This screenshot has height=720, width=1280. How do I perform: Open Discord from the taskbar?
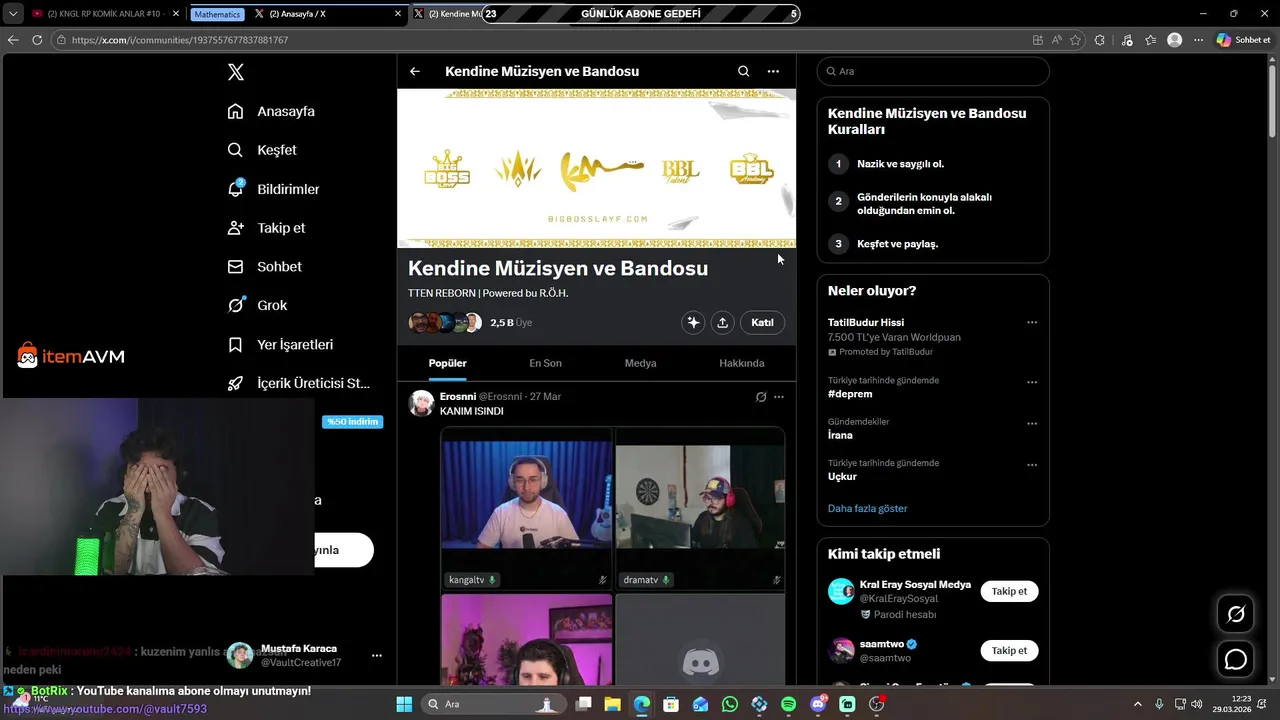click(818, 704)
